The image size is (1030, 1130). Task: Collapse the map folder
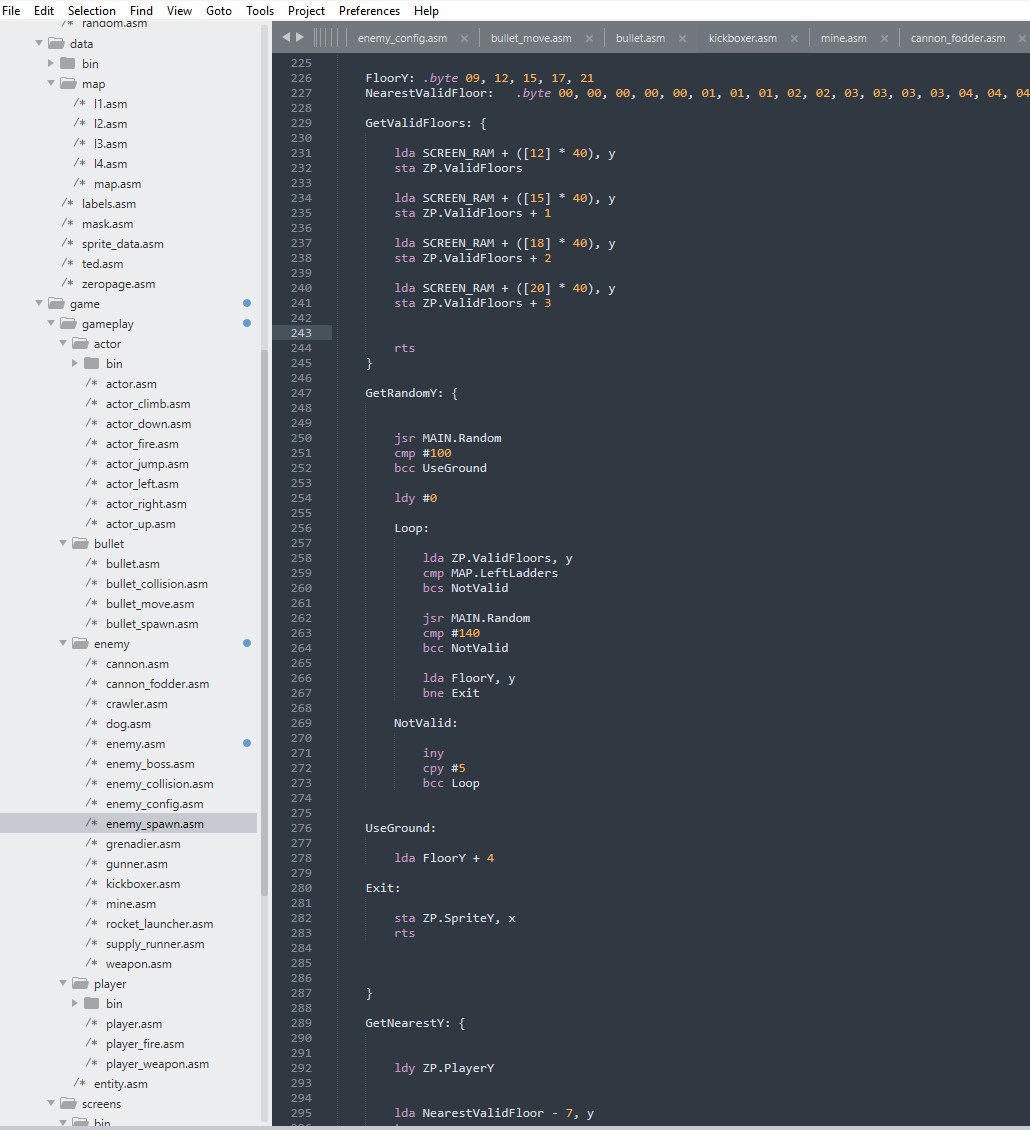click(x=51, y=84)
